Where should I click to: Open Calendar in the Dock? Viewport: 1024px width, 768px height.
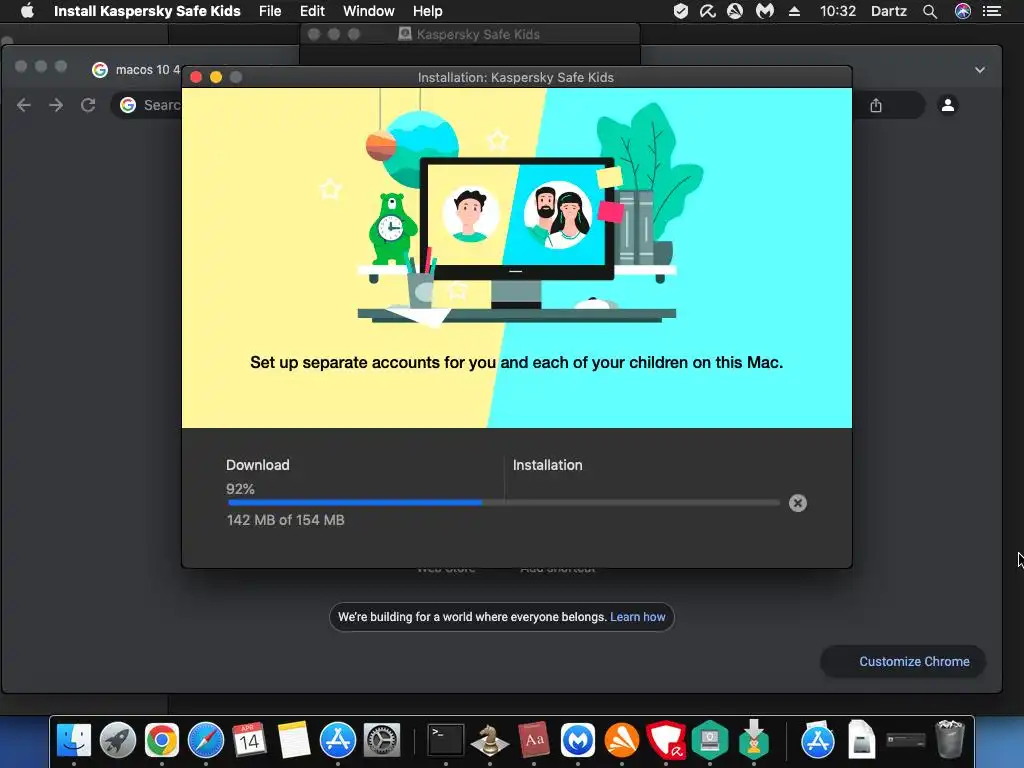click(249, 740)
